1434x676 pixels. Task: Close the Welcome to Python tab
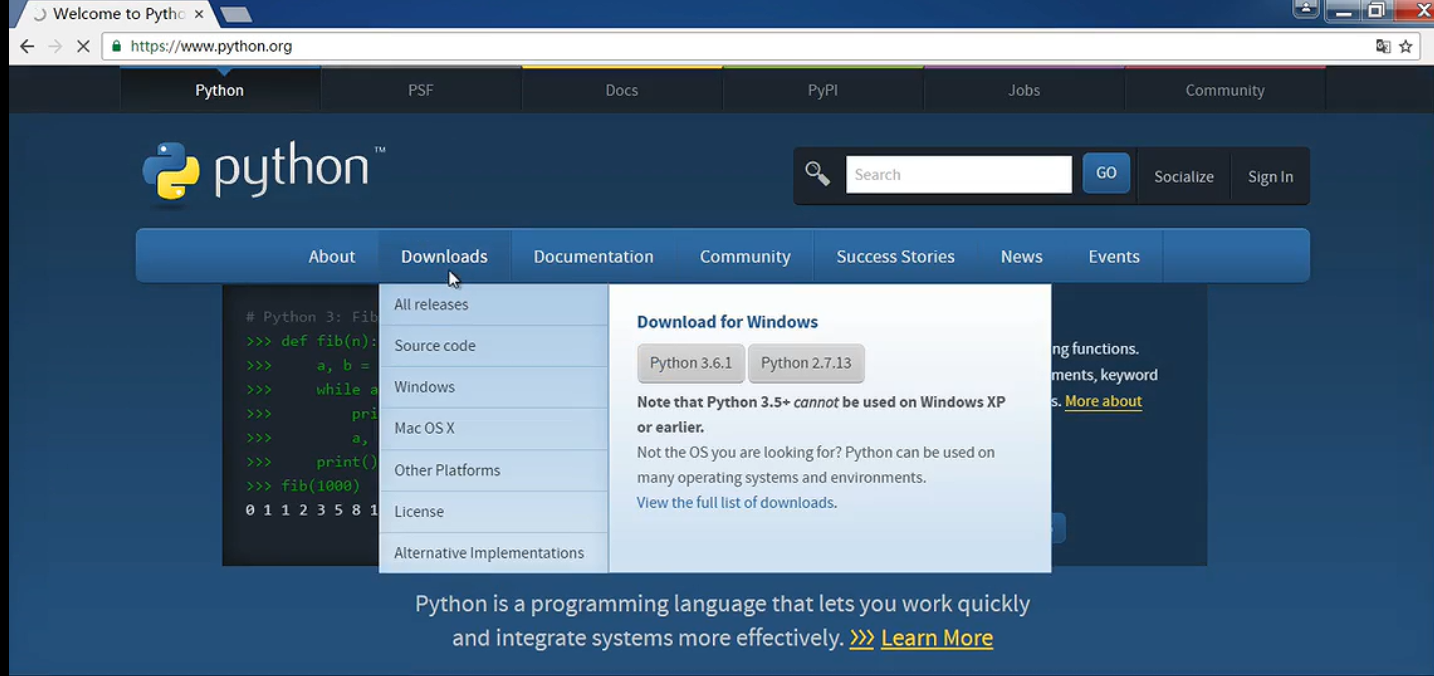(199, 14)
